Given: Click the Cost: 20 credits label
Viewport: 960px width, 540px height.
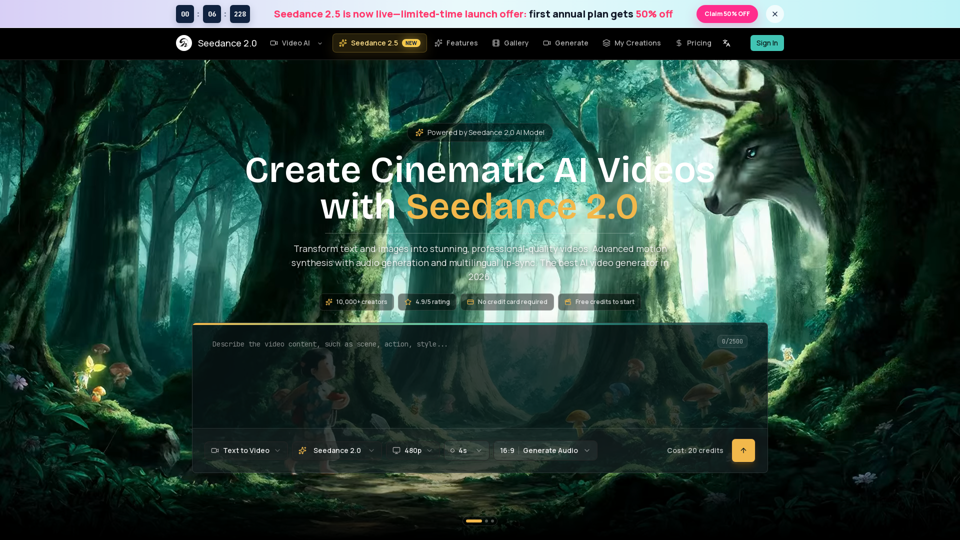Looking at the screenshot, I should click(695, 451).
